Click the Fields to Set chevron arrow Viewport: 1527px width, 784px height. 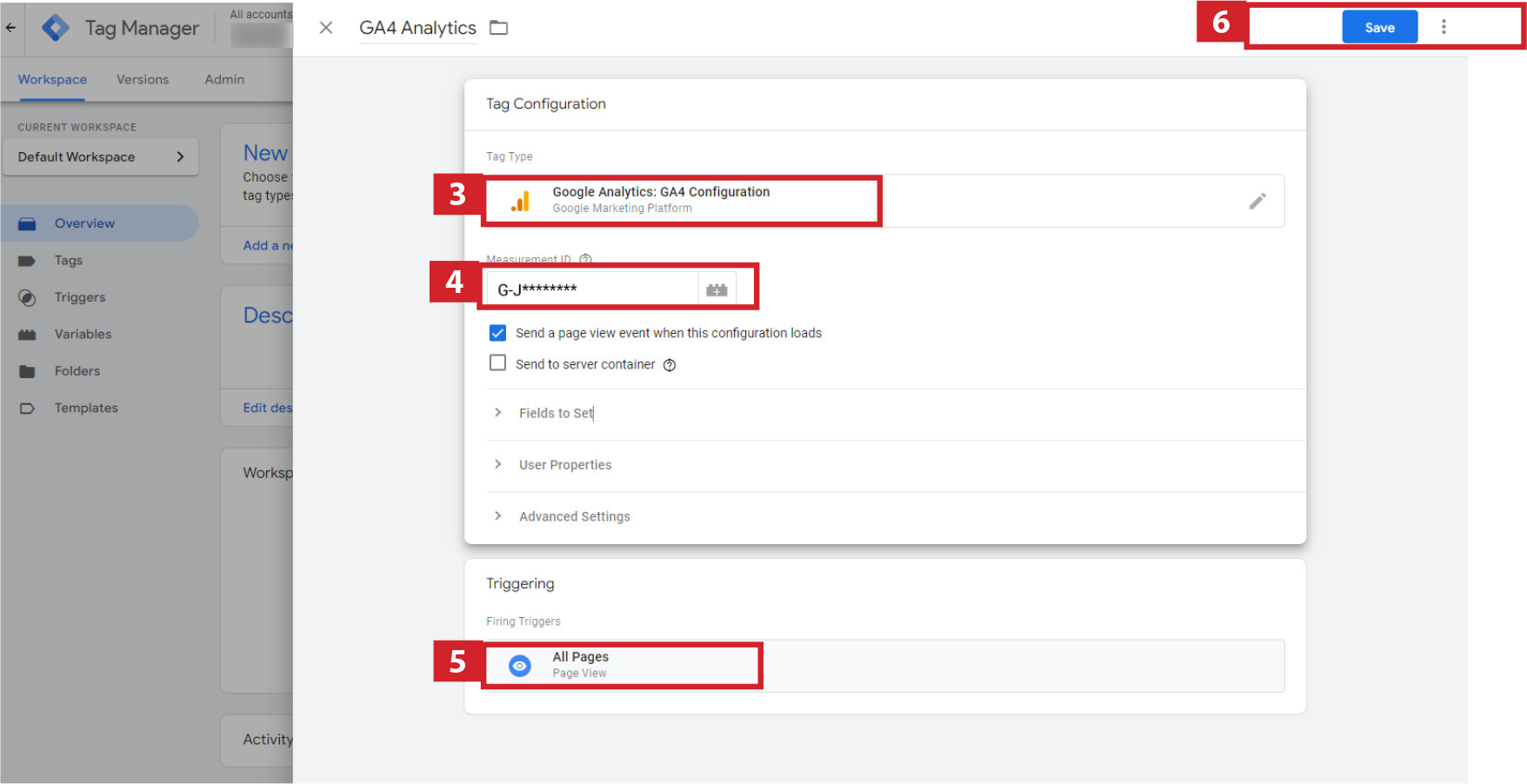tap(497, 413)
